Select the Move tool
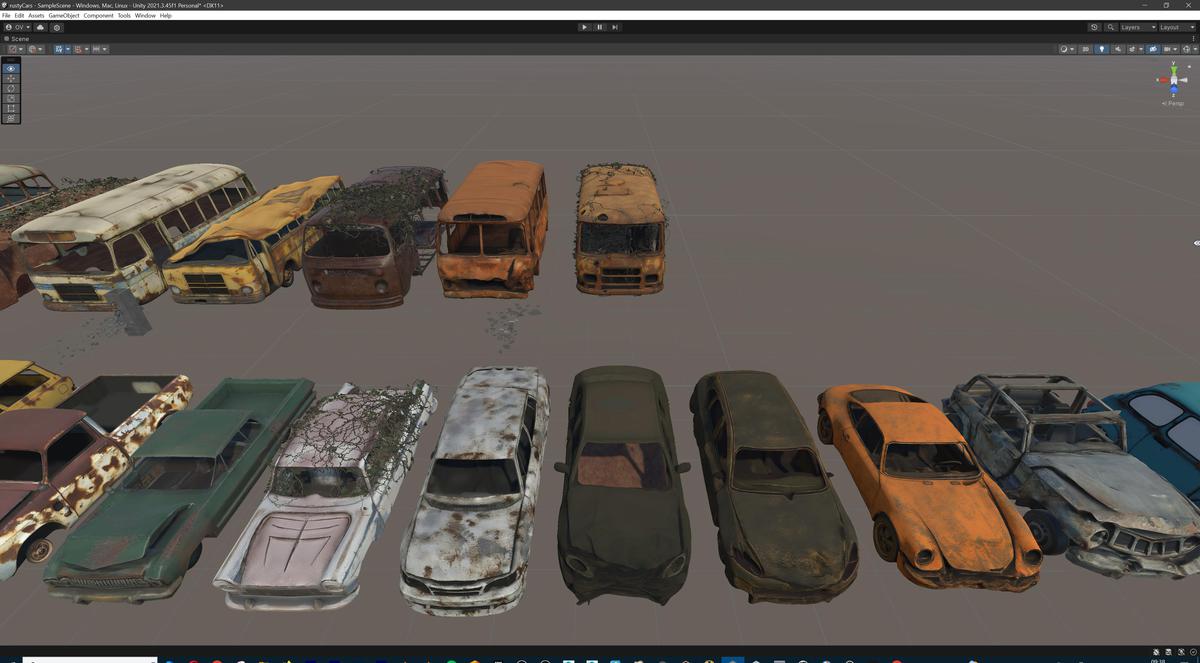This screenshot has height=663, width=1200. (10, 79)
